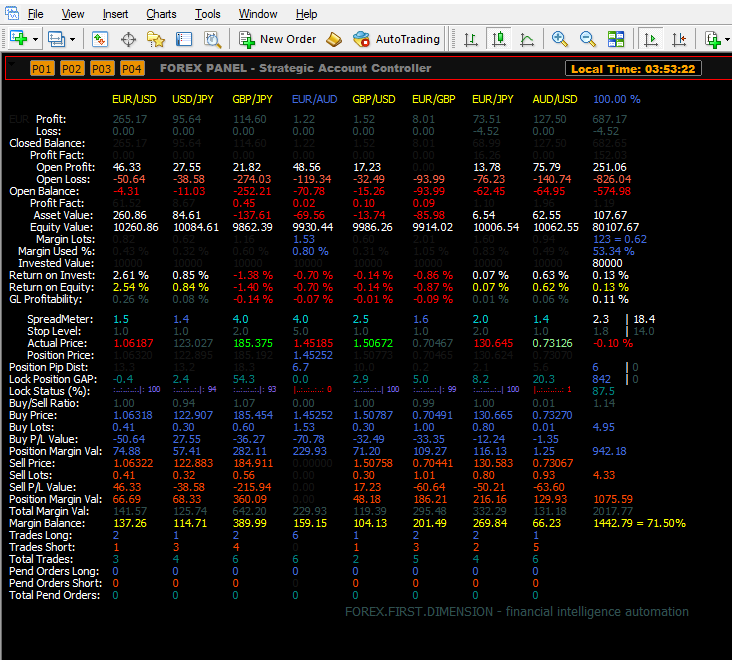Open the File menu
The width and height of the screenshot is (732, 660).
[35, 14]
